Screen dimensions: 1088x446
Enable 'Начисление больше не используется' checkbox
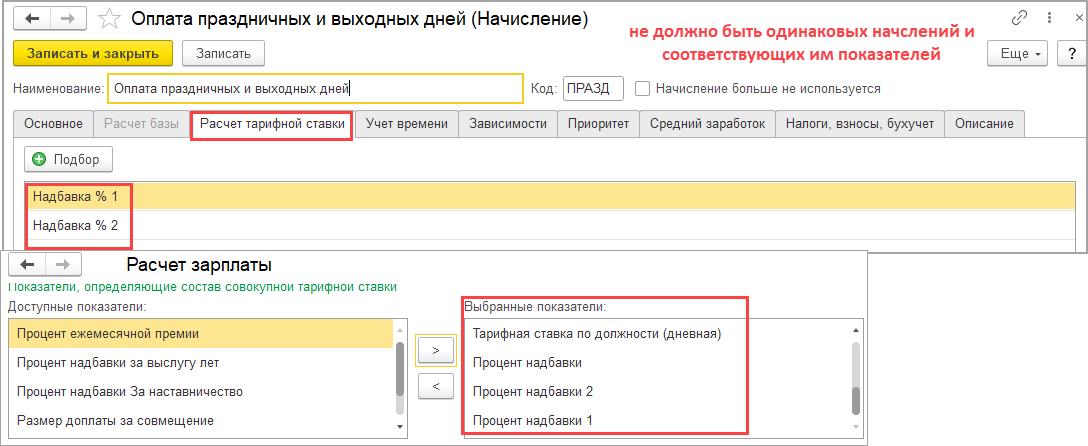pos(643,88)
